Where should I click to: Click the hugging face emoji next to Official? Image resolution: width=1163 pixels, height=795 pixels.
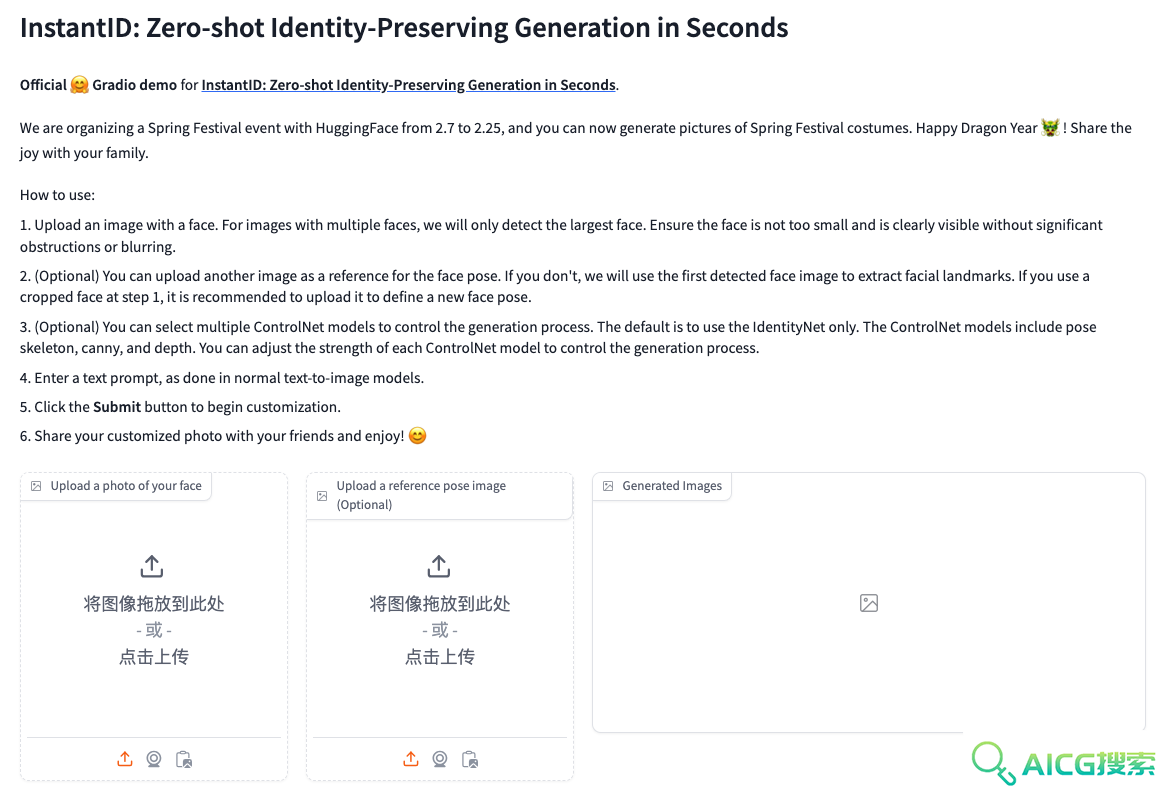click(x=79, y=85)
